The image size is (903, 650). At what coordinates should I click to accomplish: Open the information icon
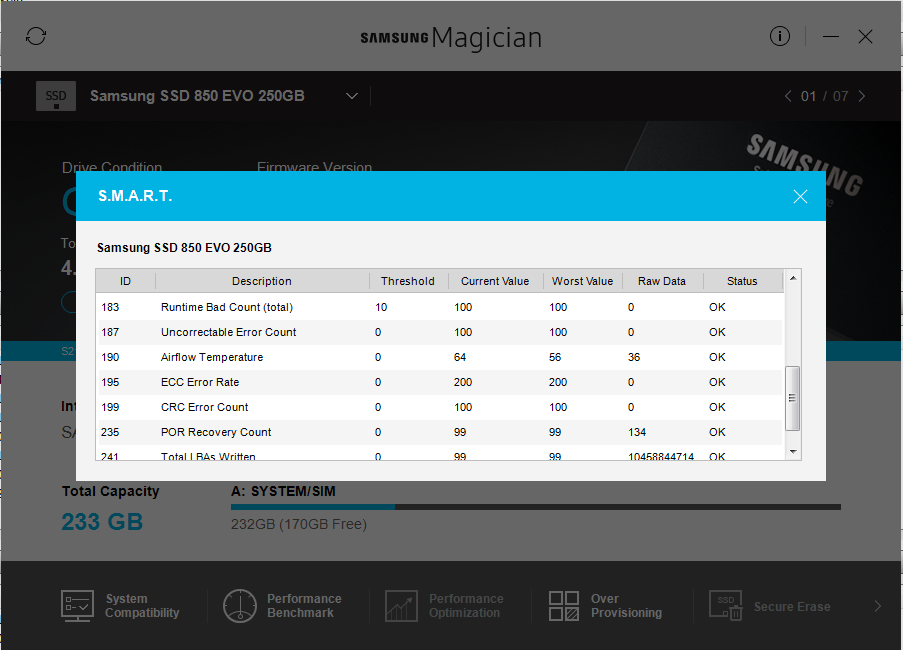click(x=780, y=36)
